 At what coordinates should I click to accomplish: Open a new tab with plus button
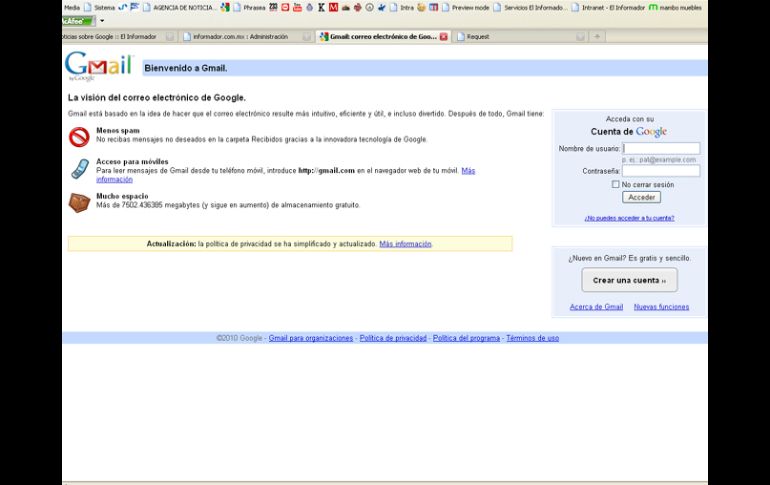pyautogui.click(x=597, y=36)
